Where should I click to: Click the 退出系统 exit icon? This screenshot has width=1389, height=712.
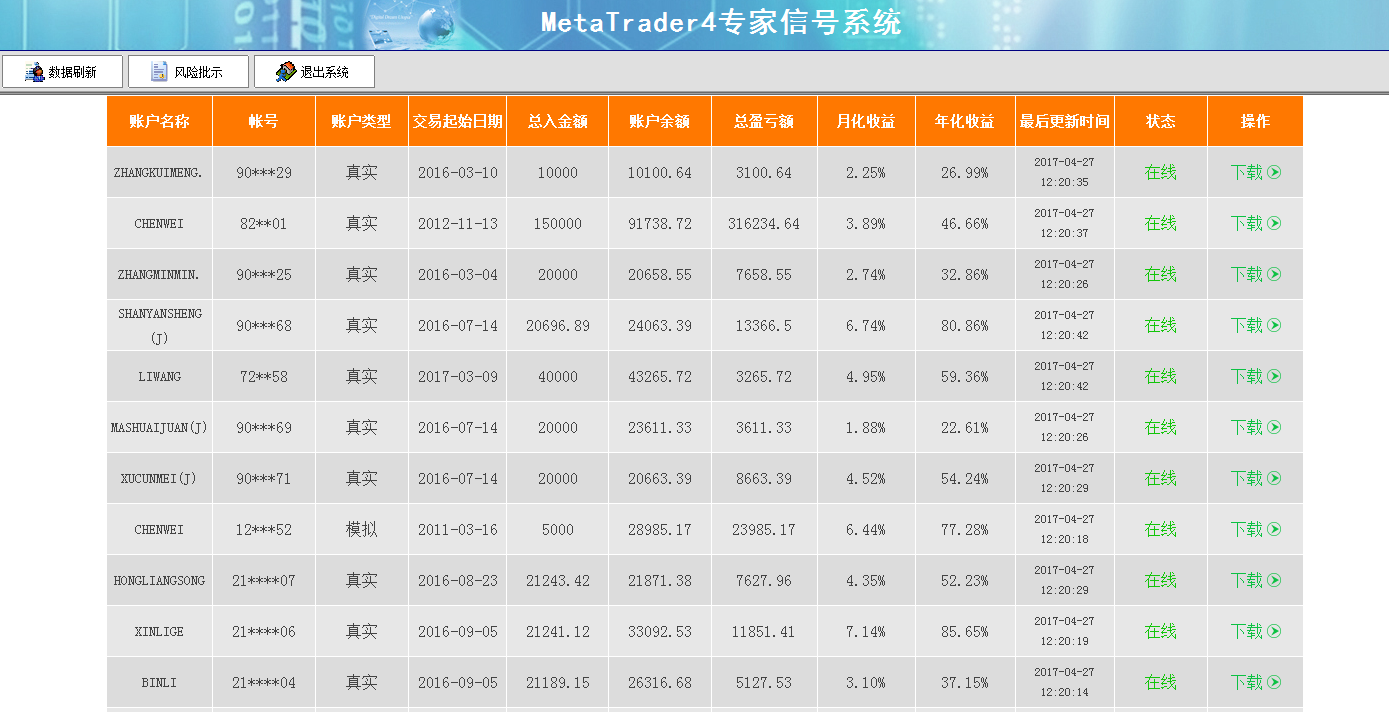(x=286, y=72)
